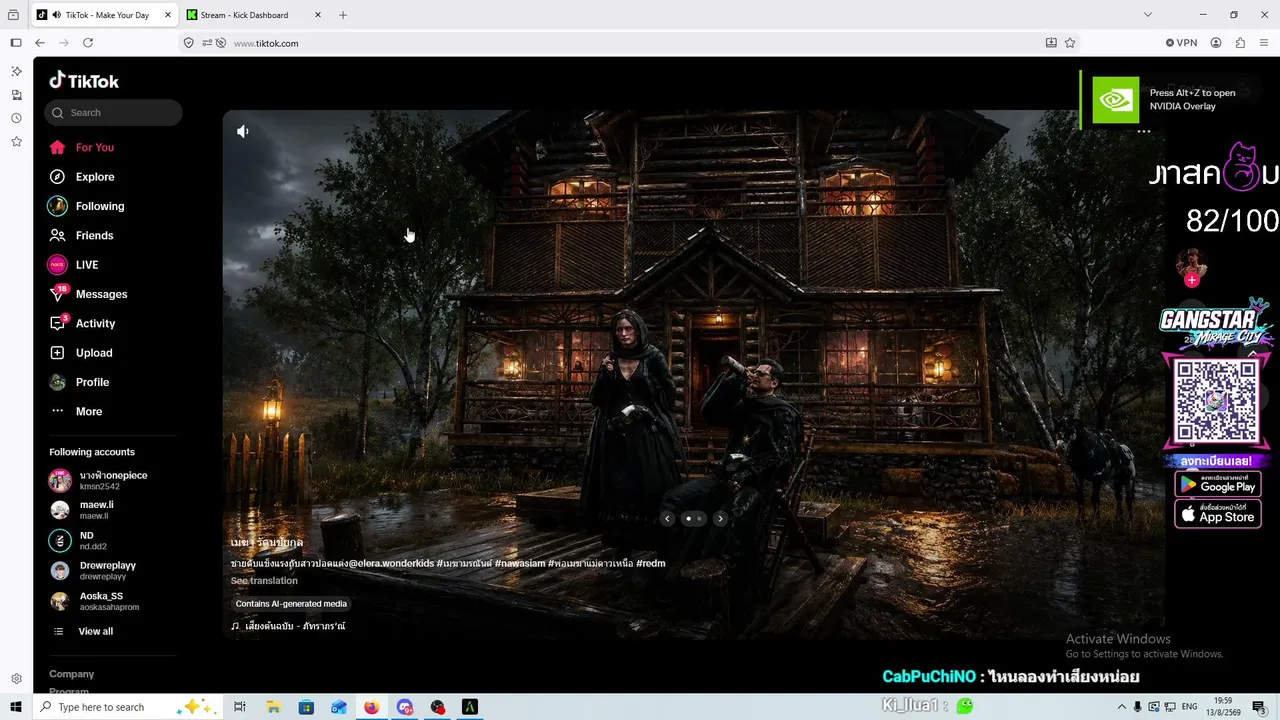The width and height of the screenshot is (1280, 720).
Task: Open browser history in the sidebar strip
Action: tap(16, 118)
